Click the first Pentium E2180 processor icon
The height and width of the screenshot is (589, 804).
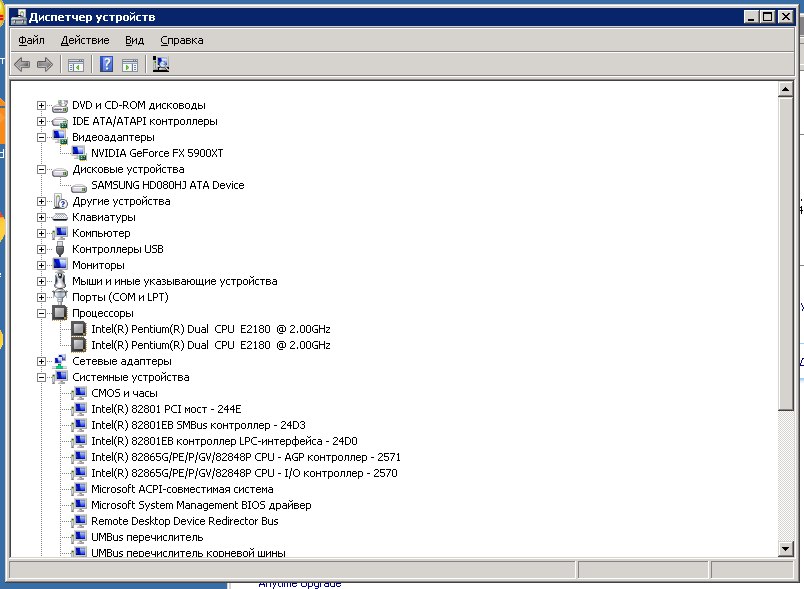[79, 329]
